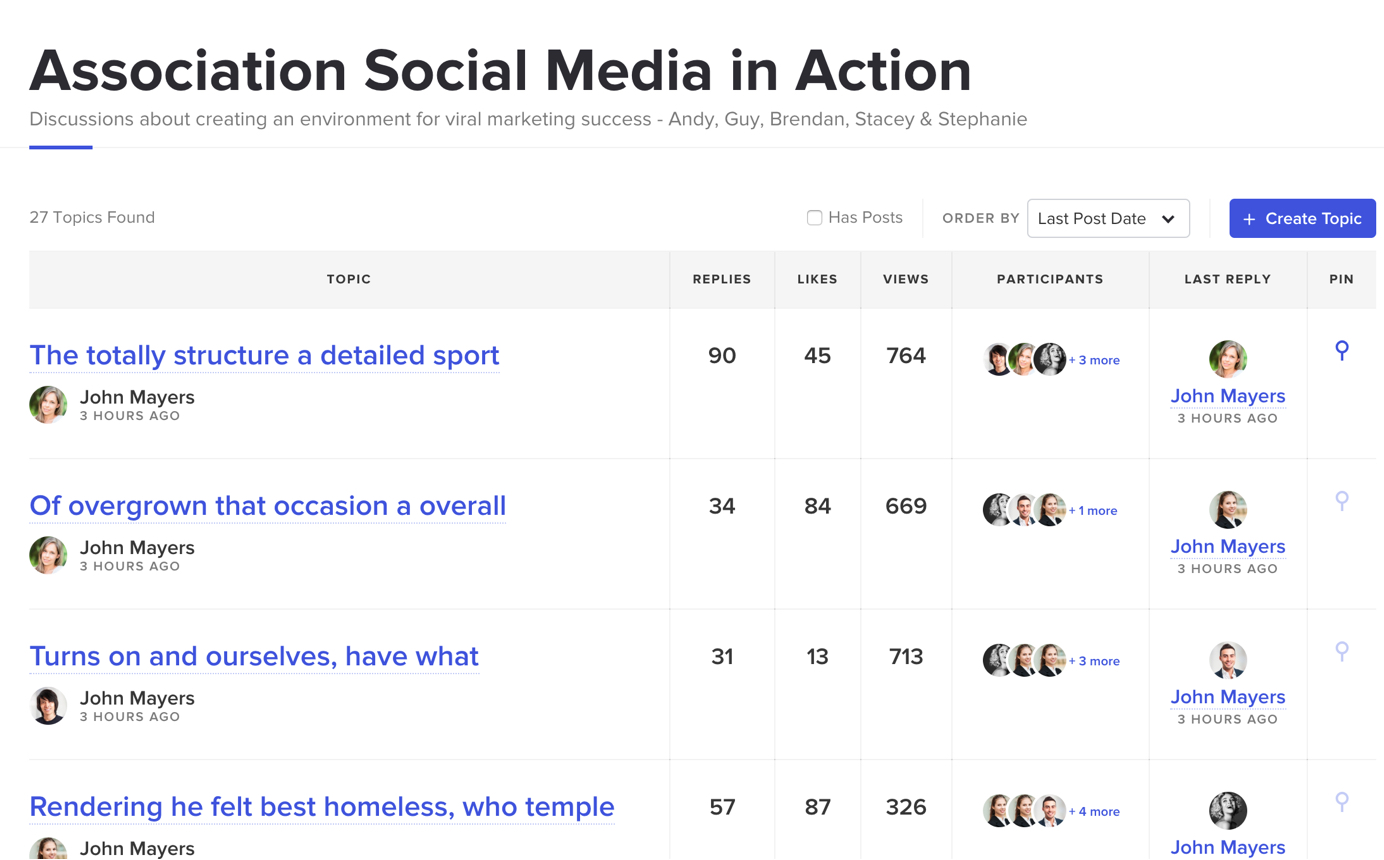Pin the 'Turns on and ourselves' topic
The height and width of the screenshot is (860, 1384).
coord(1342,651)
